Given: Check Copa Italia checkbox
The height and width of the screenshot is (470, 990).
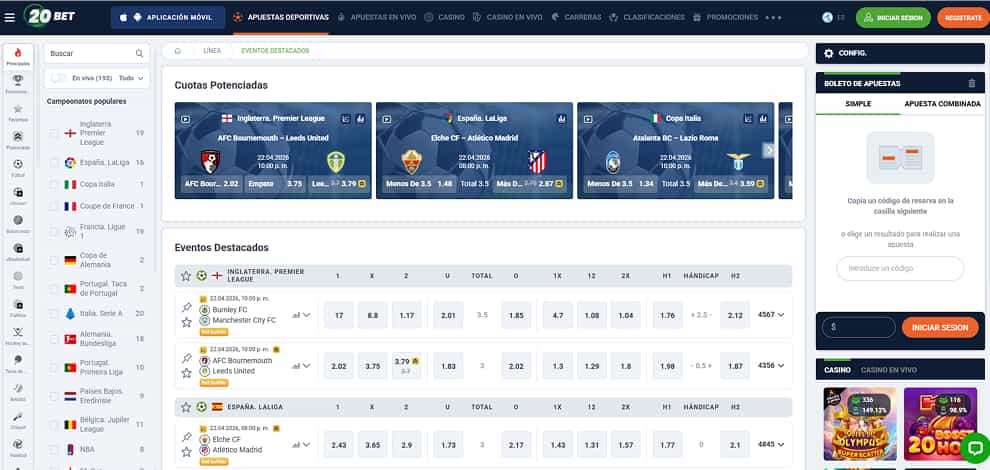Looking at the screenshot, I should click(x=54, y=184).
